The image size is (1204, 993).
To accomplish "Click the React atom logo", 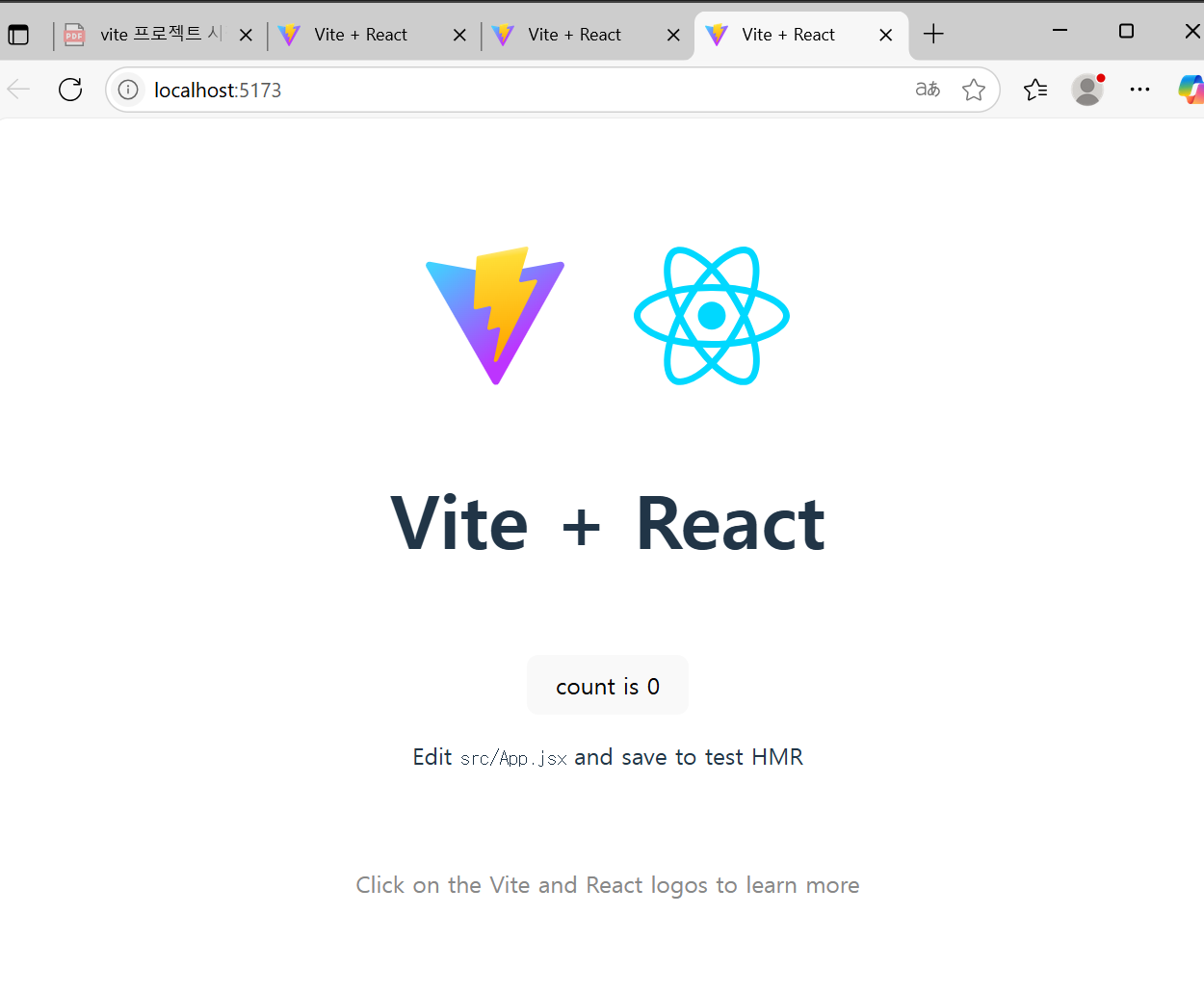I will click(x=712, y=316).
